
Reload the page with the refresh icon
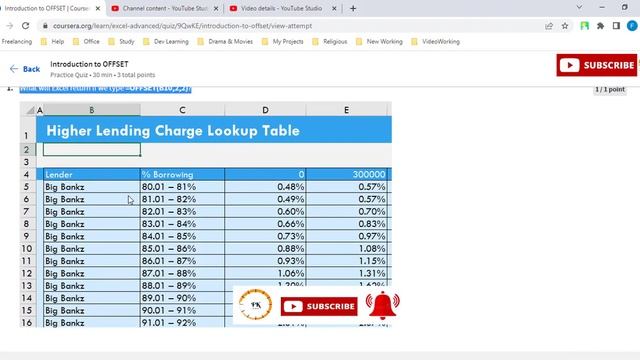pyautogui.click(x=25, y=26)
